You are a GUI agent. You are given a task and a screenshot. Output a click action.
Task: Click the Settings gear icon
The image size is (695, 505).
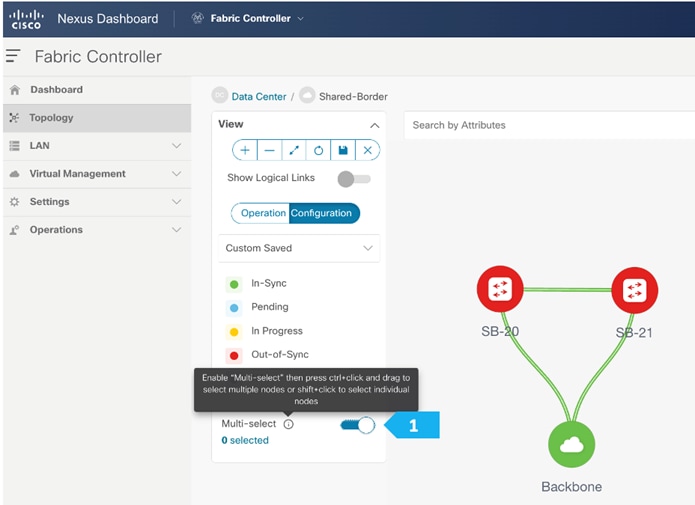pyautogui.click(x=15, y=202)
